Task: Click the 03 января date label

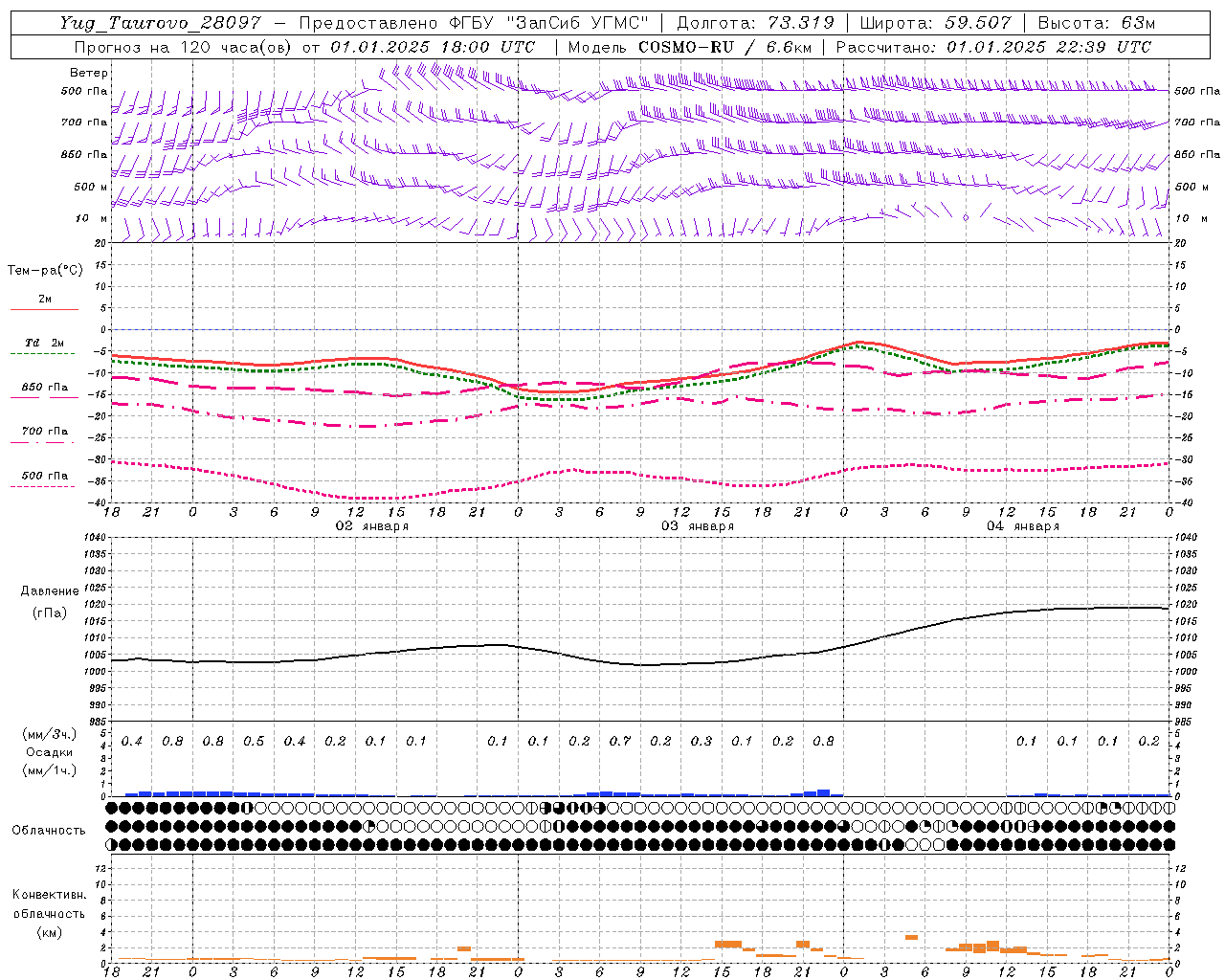Action: [698, 526]
